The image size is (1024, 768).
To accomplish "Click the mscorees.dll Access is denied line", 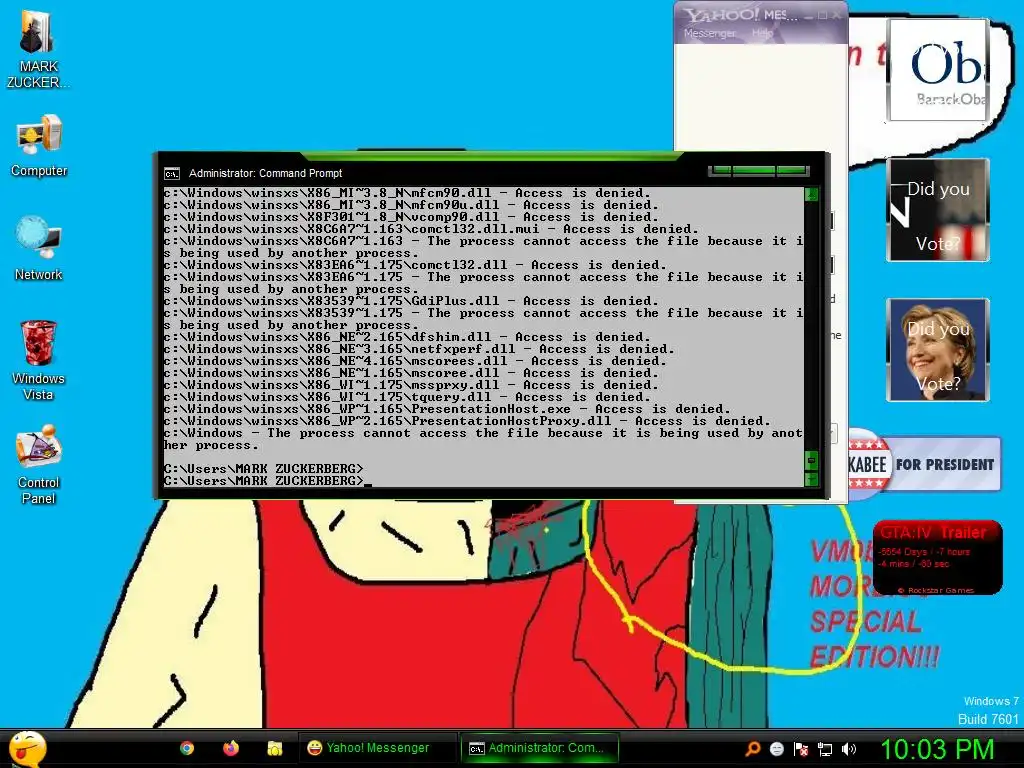I will coord(415,361).
